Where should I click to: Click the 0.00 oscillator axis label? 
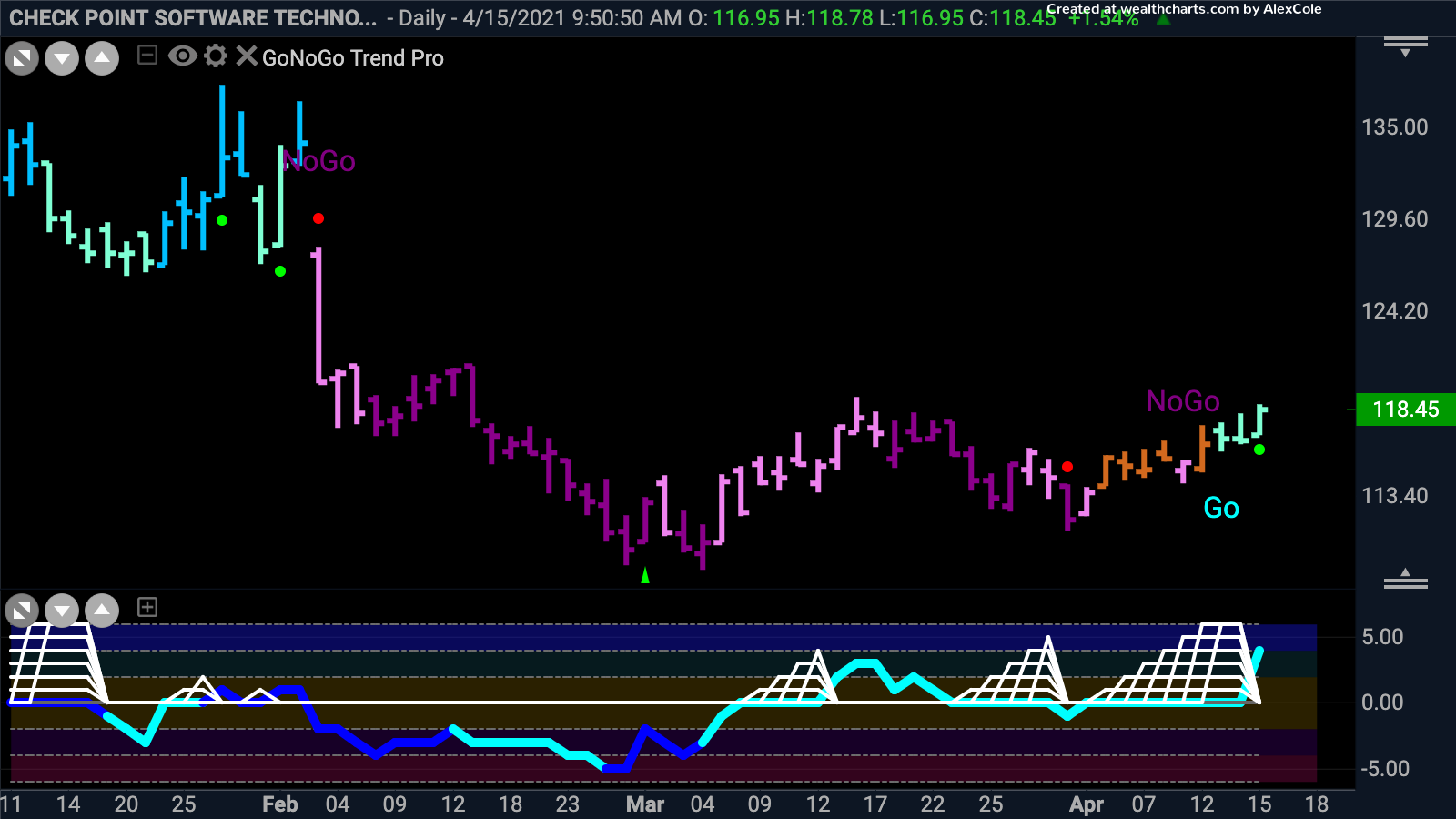pos(1382,703)
